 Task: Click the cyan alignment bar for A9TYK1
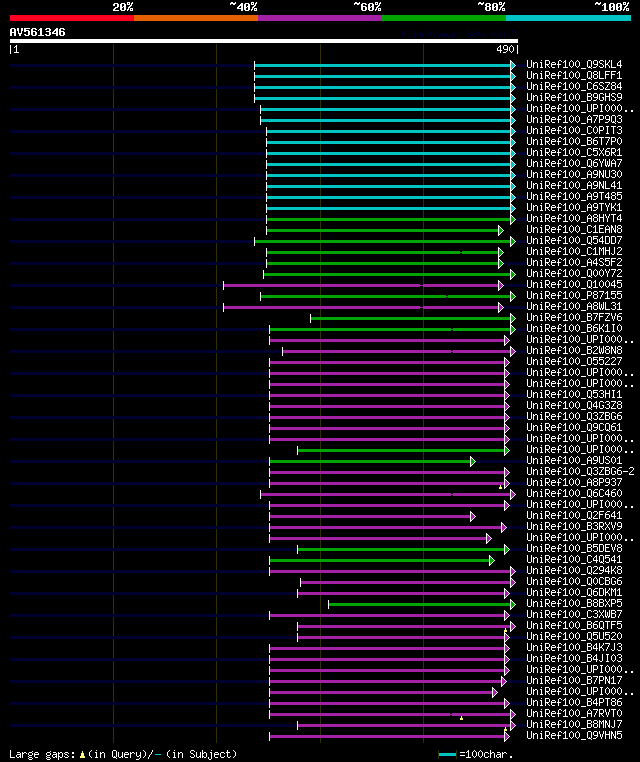391,208
